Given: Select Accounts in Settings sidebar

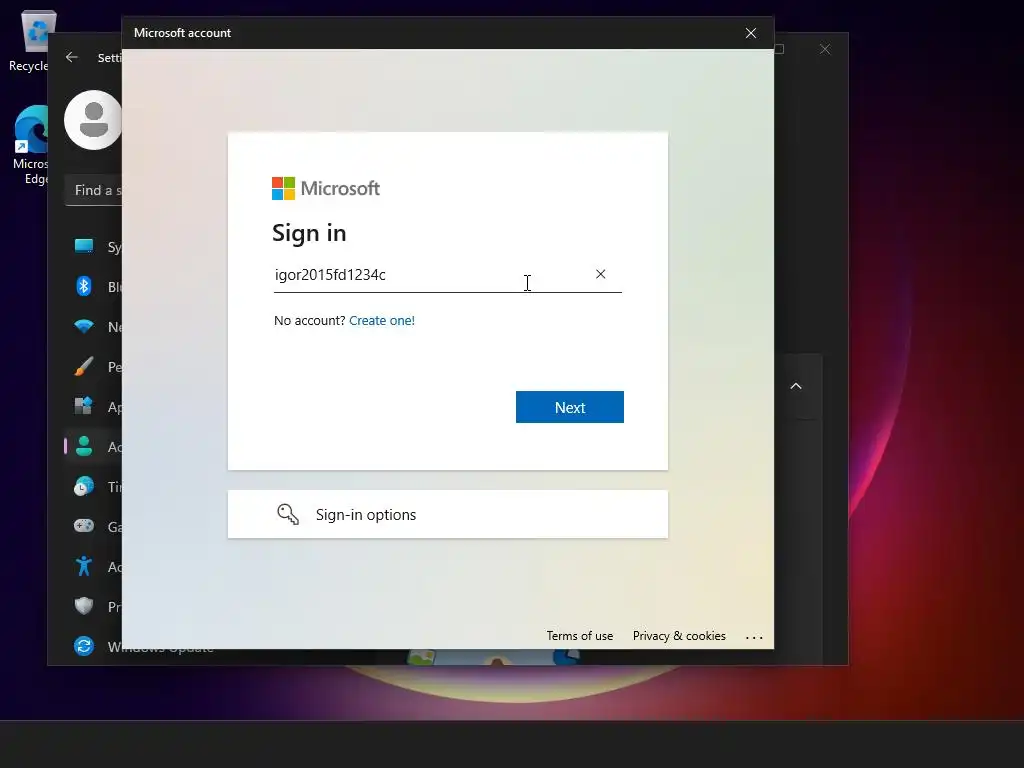Looking at the screenshot, I should (x=93, y=447).
